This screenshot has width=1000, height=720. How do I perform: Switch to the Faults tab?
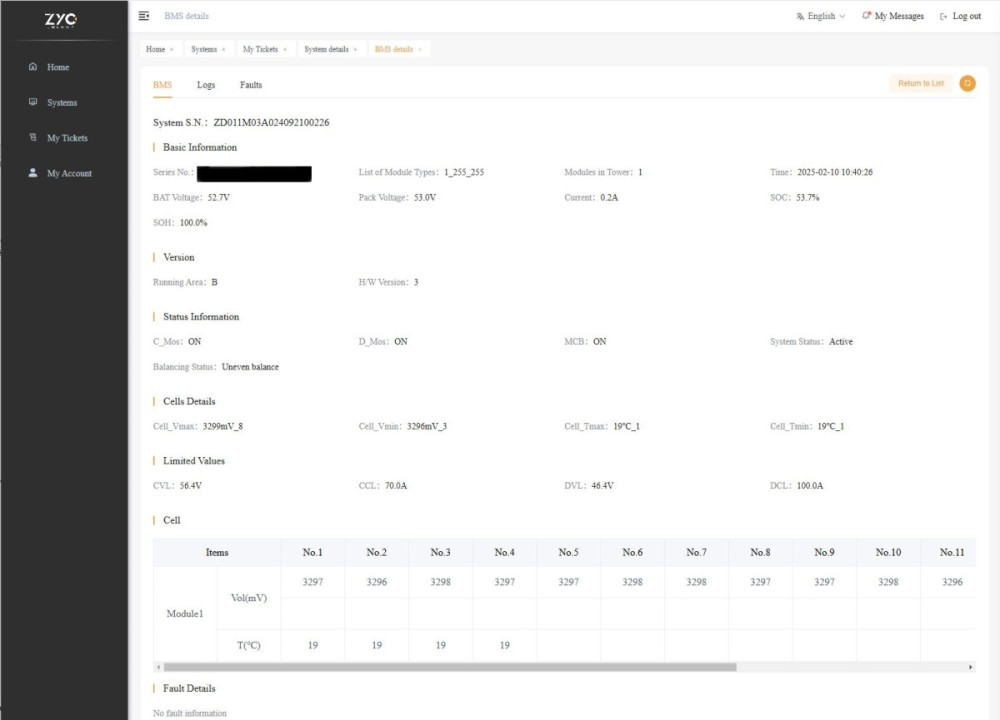click(251, 85)
